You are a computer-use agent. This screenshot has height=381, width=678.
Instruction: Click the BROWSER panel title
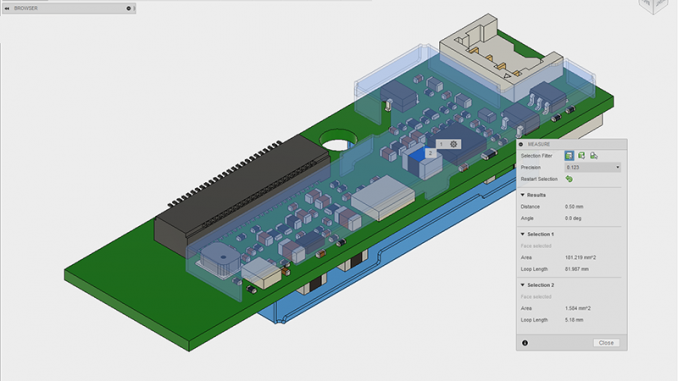[x=26, y=8]
